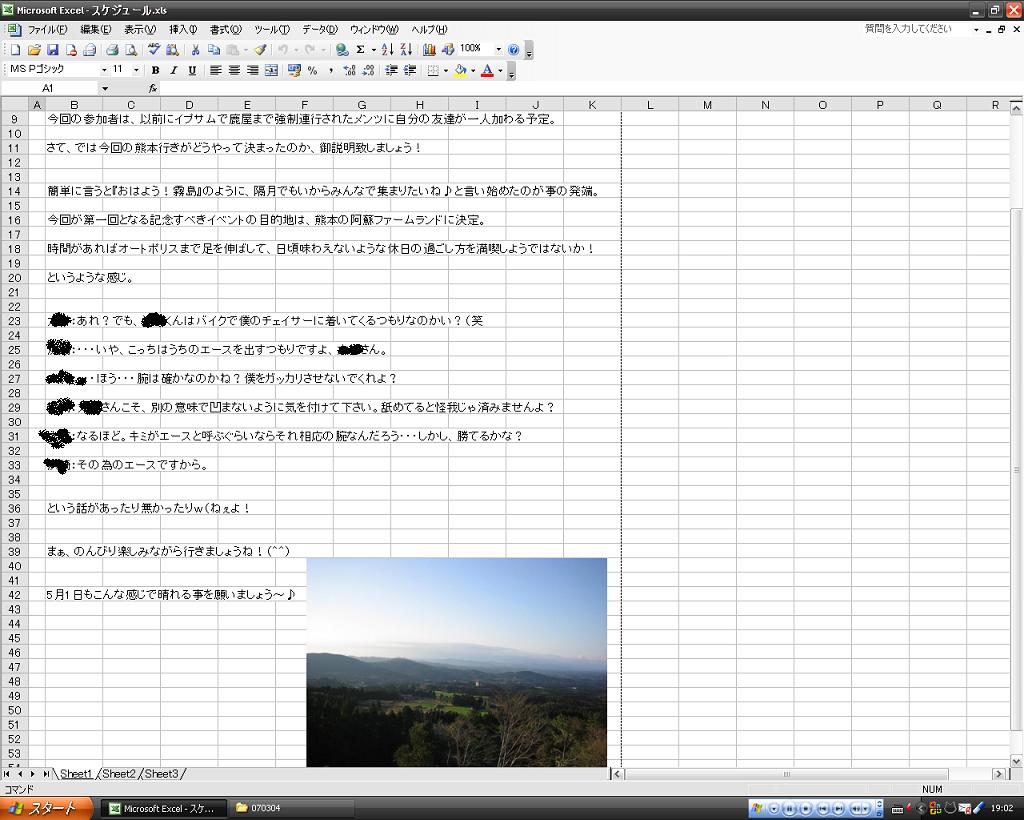
Task: Copy the selection
Action: (x=214, y=50)
